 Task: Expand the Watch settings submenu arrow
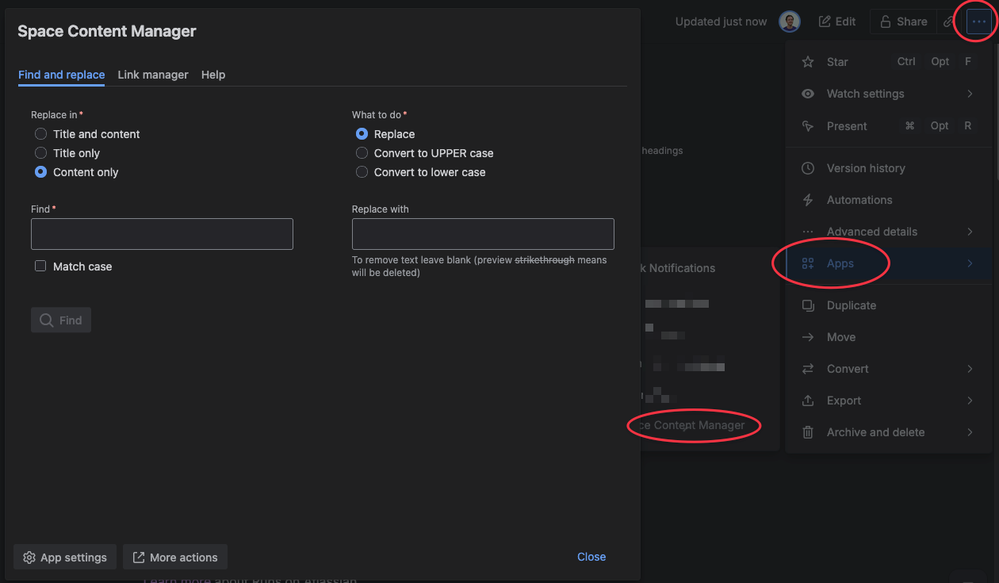pyautogui.click(x=970, y=94)
